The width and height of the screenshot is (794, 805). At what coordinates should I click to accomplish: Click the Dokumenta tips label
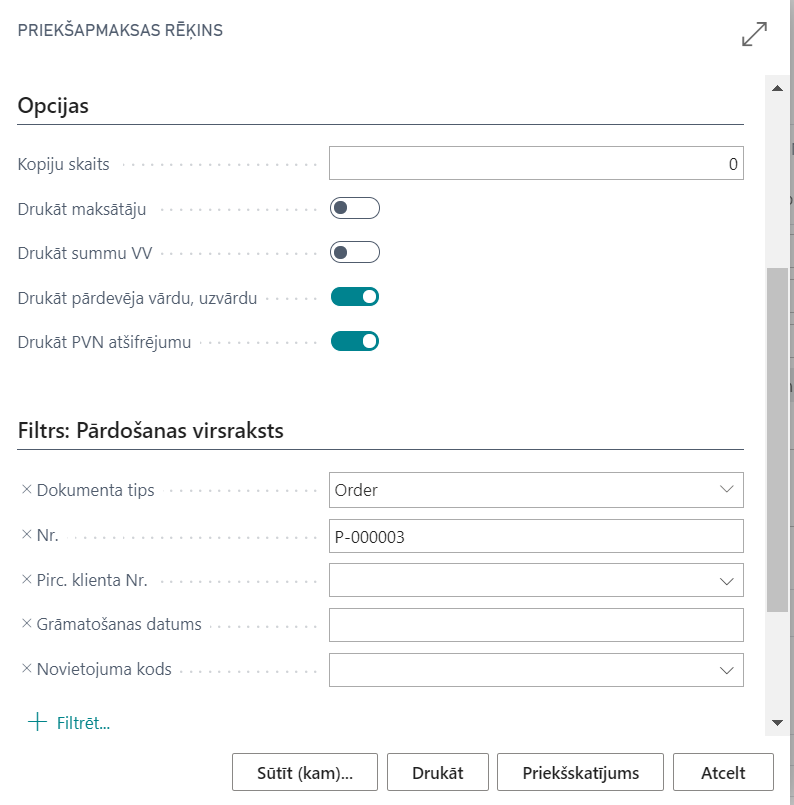(x=95, y=490)
